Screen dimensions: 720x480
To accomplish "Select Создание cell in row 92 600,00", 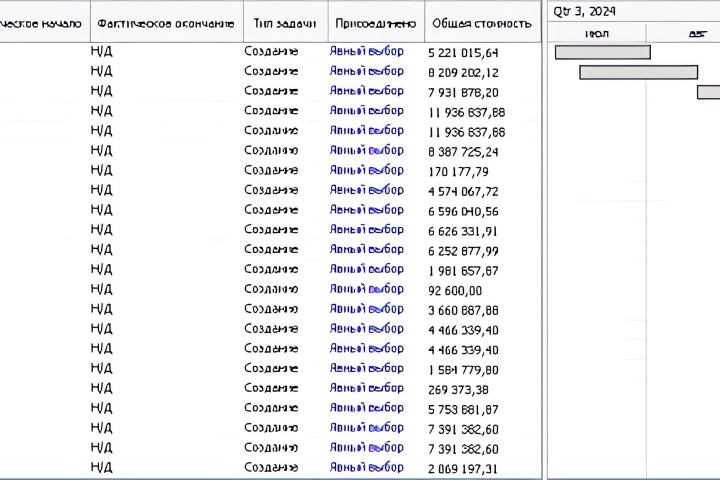I will tap(271, 289).
